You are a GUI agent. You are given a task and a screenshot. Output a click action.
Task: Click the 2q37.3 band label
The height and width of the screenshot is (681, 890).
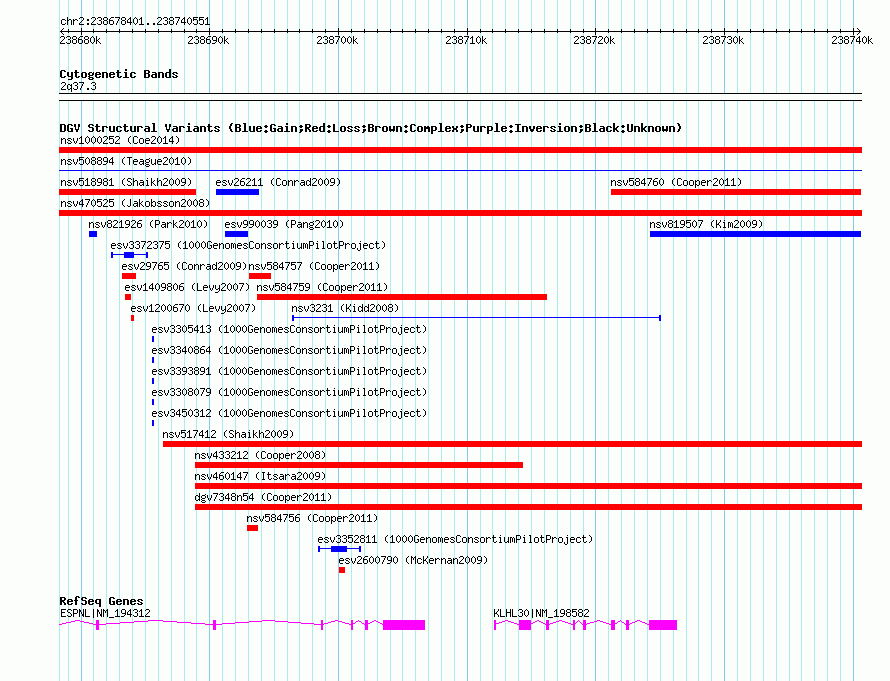coord(78,86)
